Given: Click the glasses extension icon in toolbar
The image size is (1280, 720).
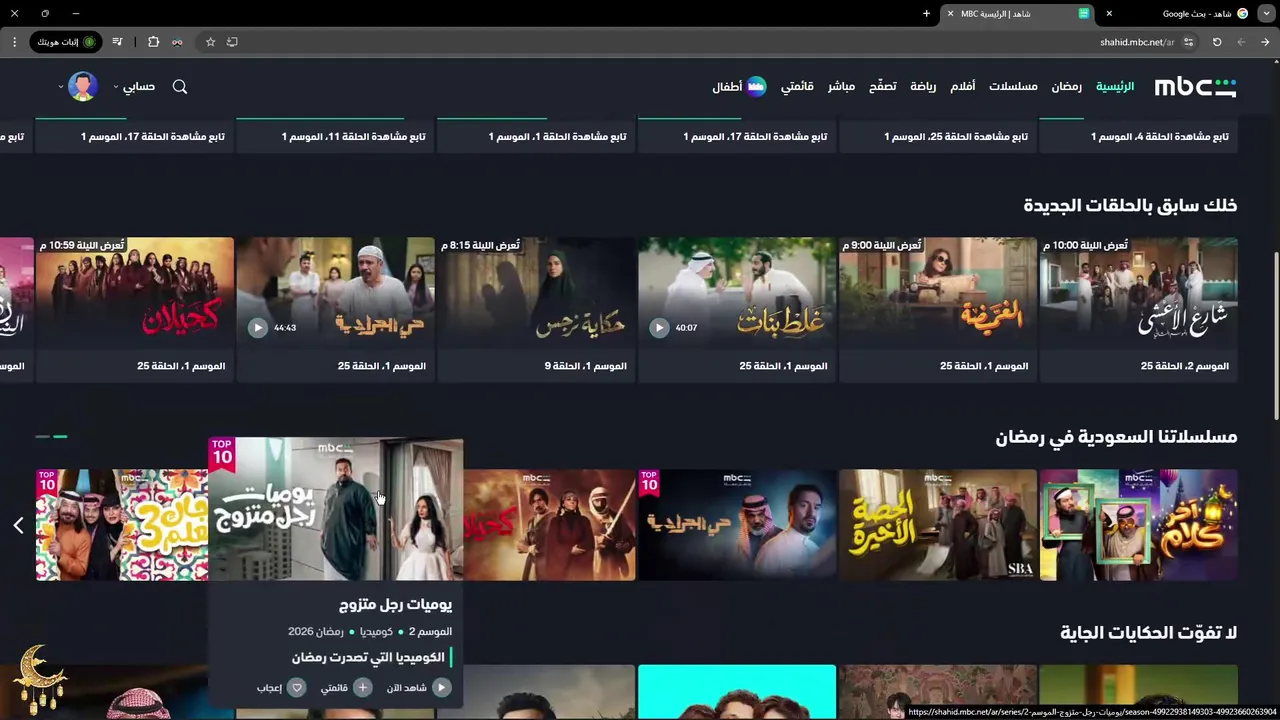Looking at the screenshot, I should click(x=177, y=42).
